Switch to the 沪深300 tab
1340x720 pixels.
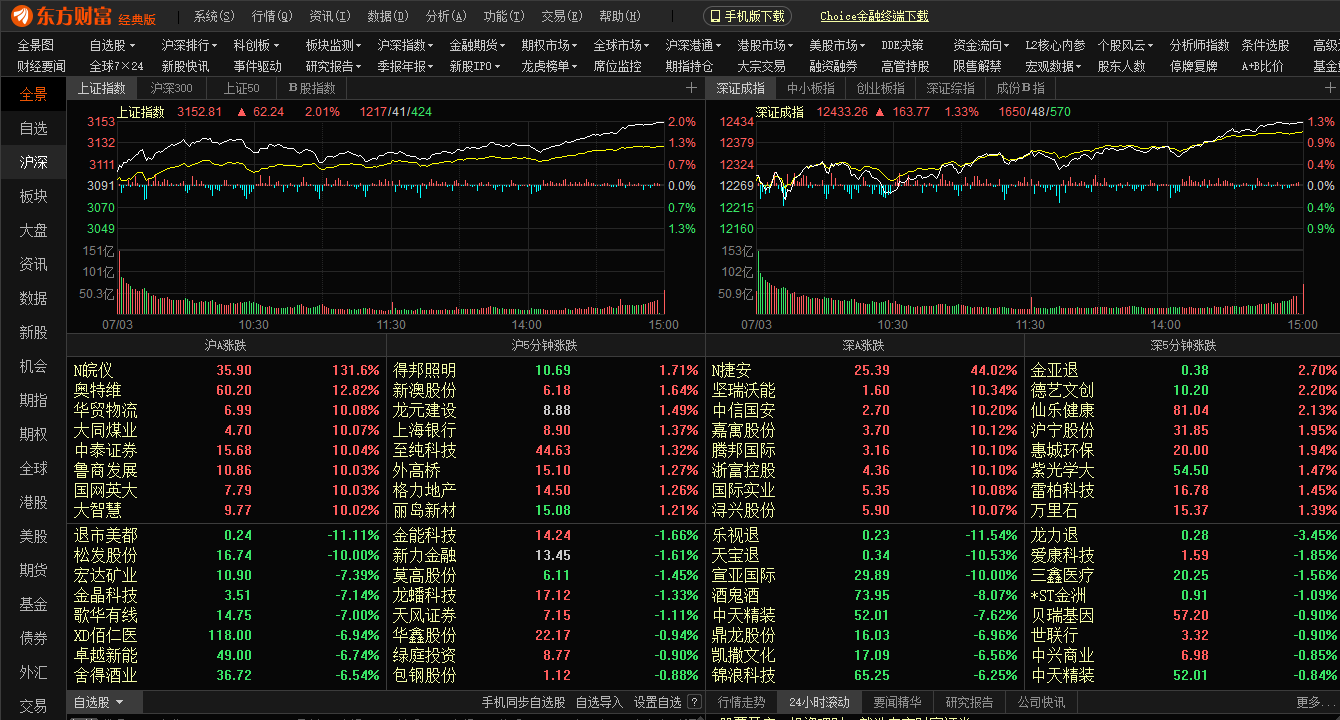point(170,87)
